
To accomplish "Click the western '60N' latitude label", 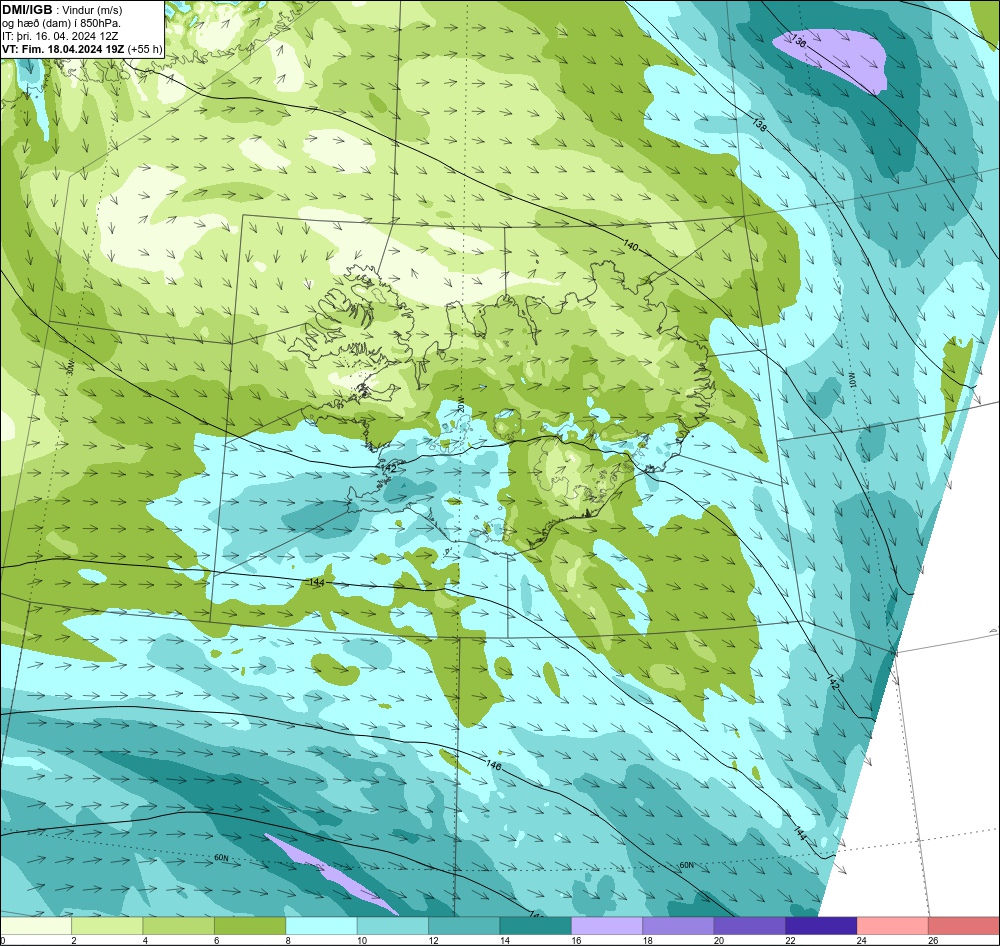I will click(221, 858).
